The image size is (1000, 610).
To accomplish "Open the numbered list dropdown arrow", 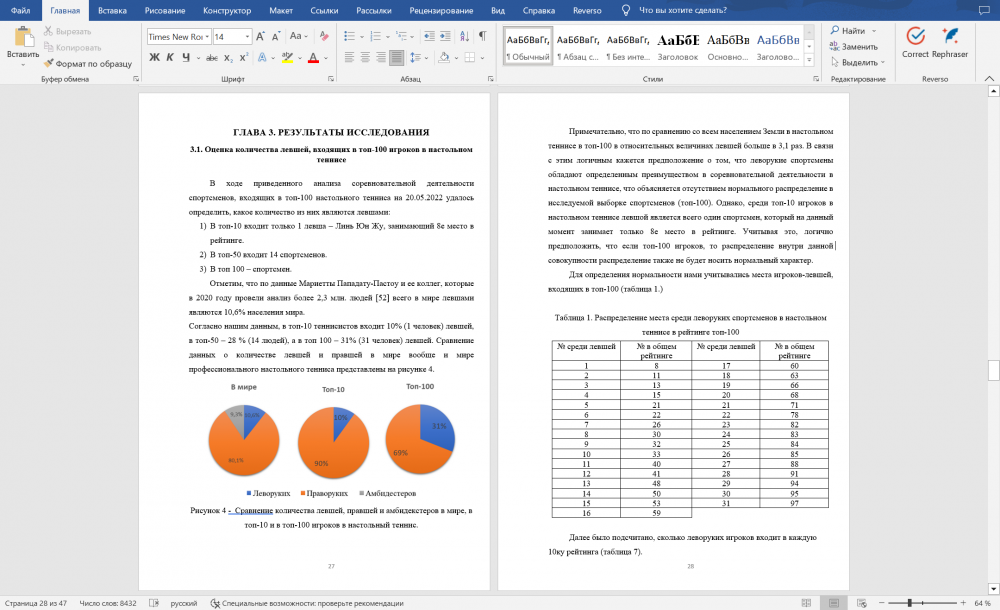I will pyautogui.click(x=388, y=37).
